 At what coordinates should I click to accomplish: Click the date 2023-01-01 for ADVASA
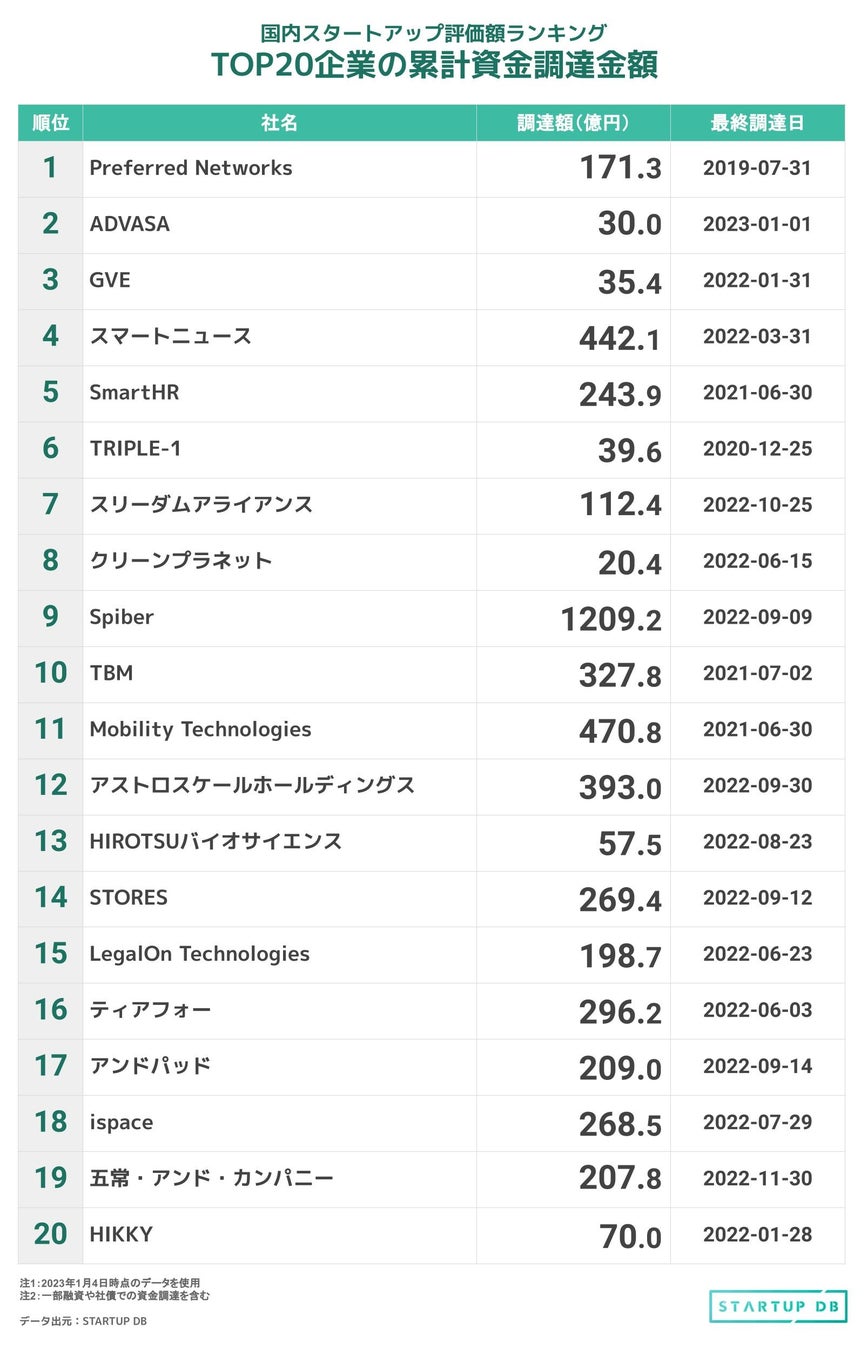click(x=757, y=224)
